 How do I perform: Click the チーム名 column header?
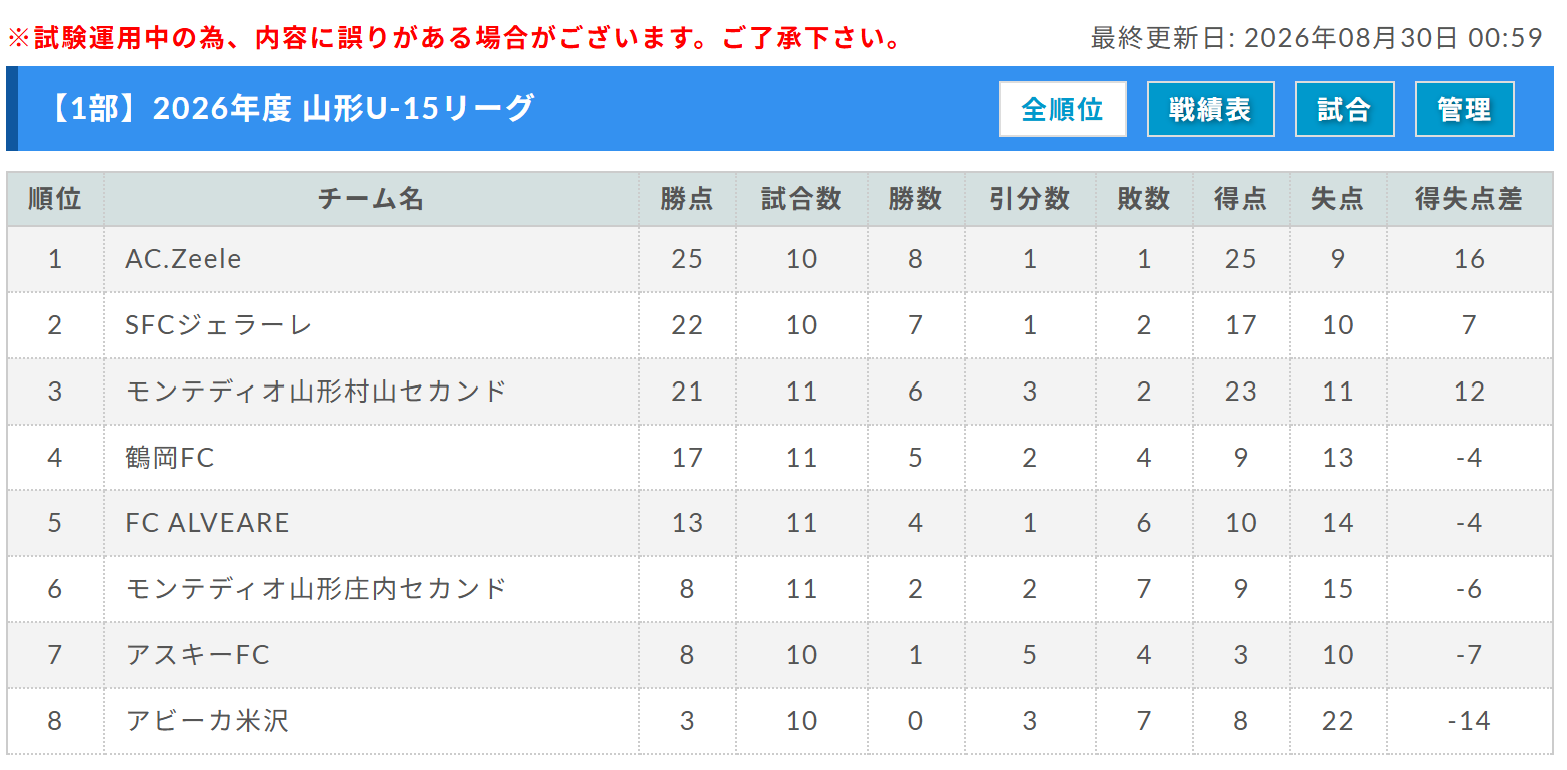[371, 199]
